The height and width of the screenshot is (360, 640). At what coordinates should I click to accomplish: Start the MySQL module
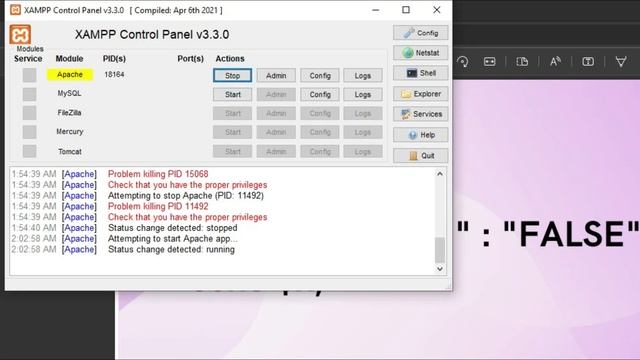tap(232, 94)
